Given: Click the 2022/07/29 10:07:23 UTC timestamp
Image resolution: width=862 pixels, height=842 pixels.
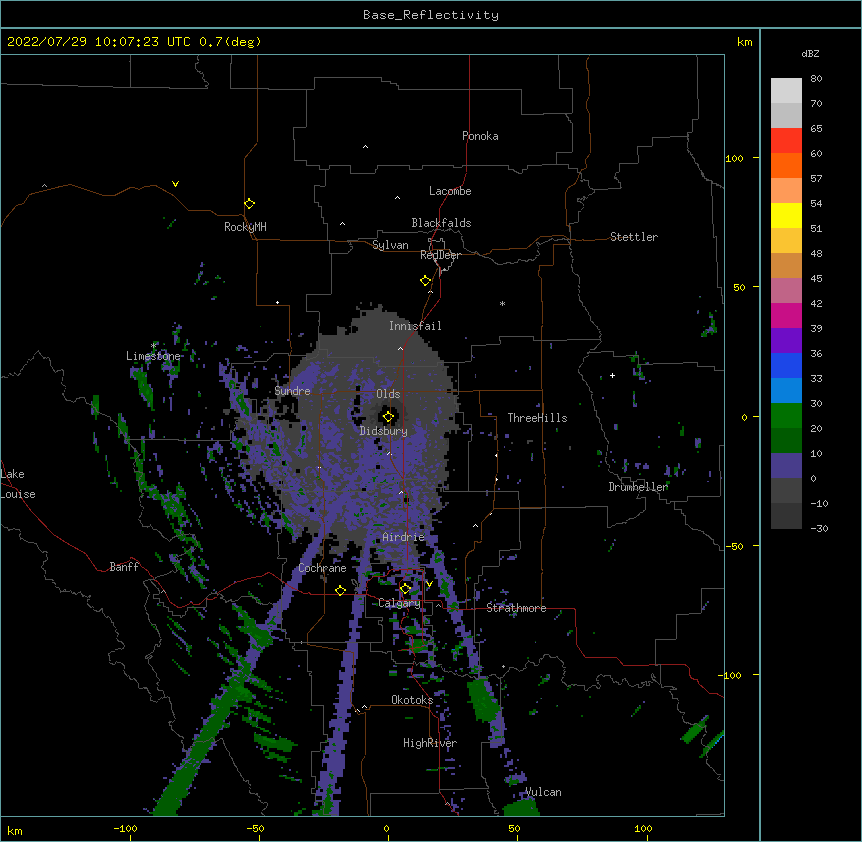Looking at the screenshot, I should point(99,42).
